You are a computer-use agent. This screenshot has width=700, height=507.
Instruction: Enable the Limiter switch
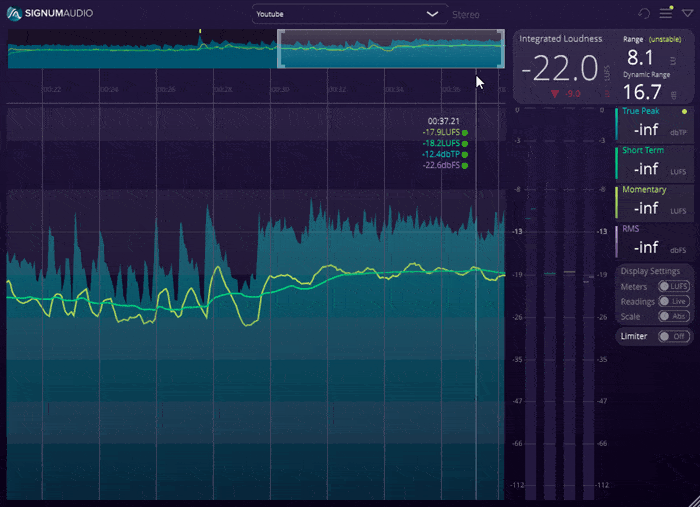673,336
